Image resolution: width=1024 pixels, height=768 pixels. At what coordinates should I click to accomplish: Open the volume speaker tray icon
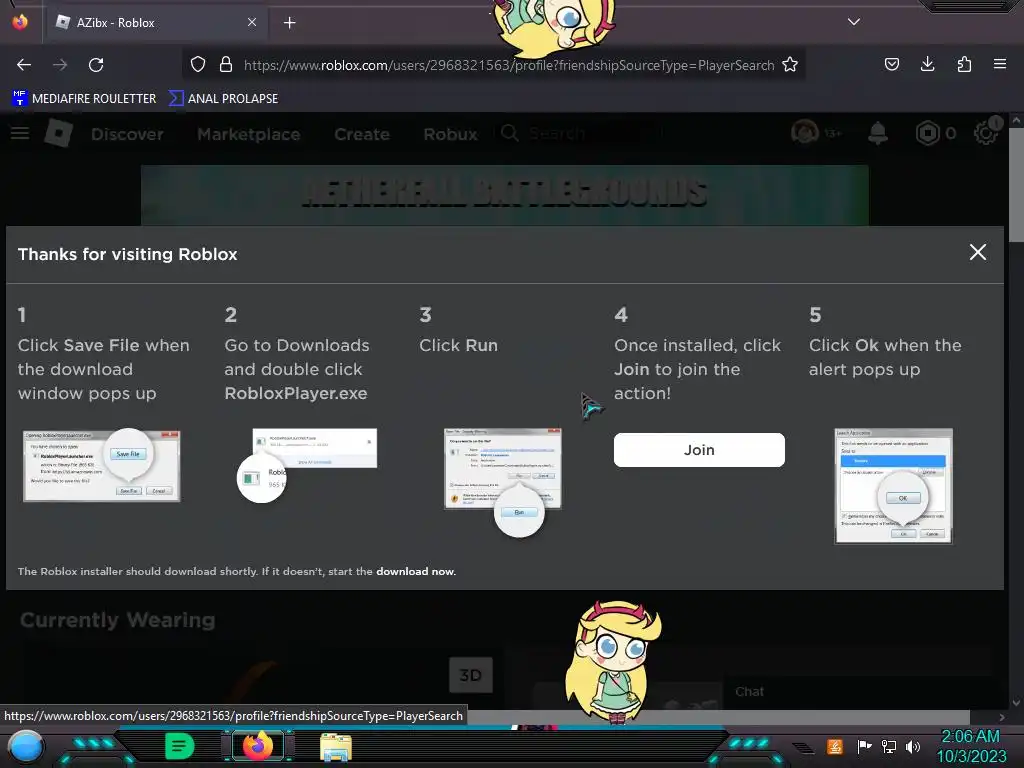coord(913,746)
